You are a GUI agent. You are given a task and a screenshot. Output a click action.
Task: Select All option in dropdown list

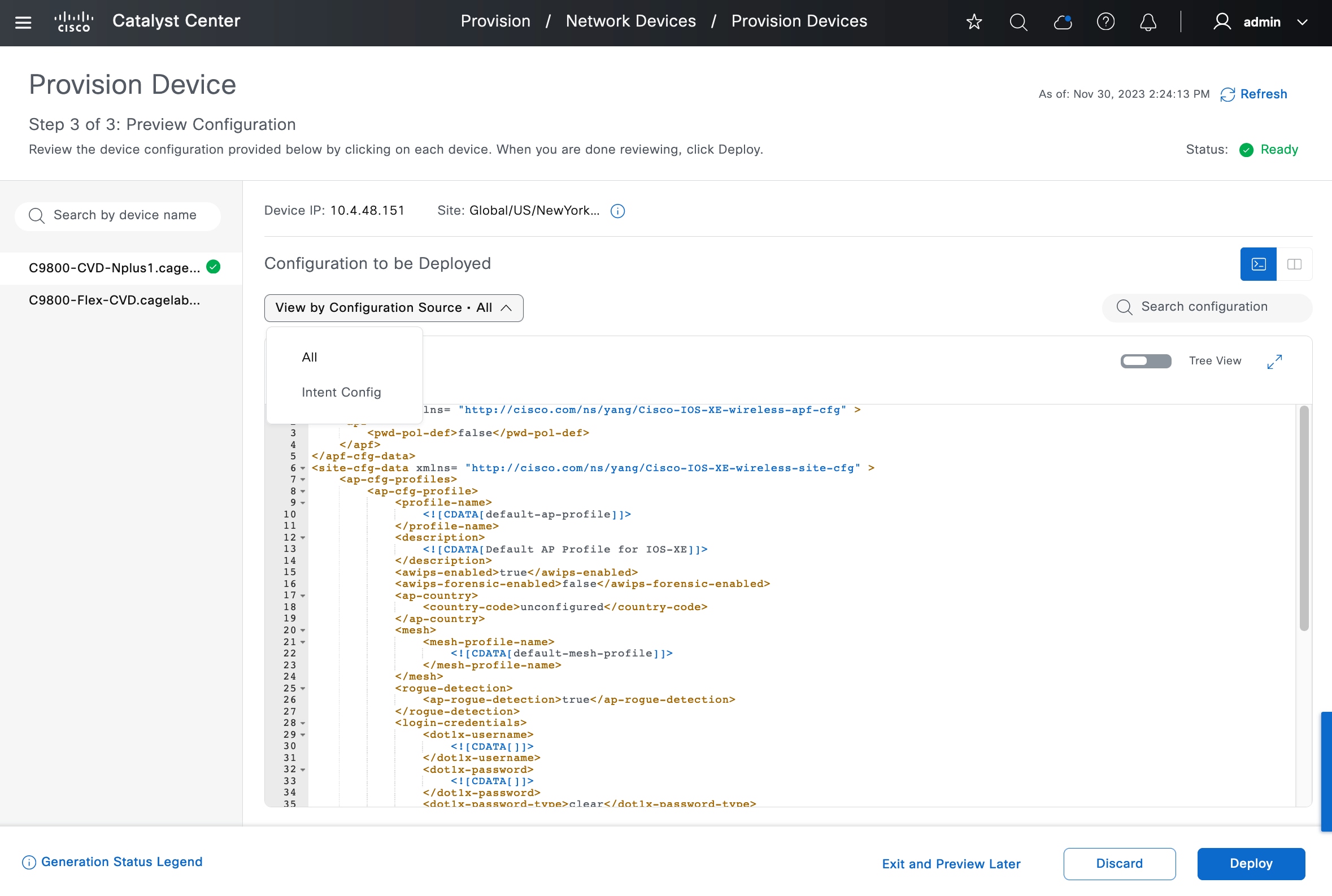[x=309, y=358]
